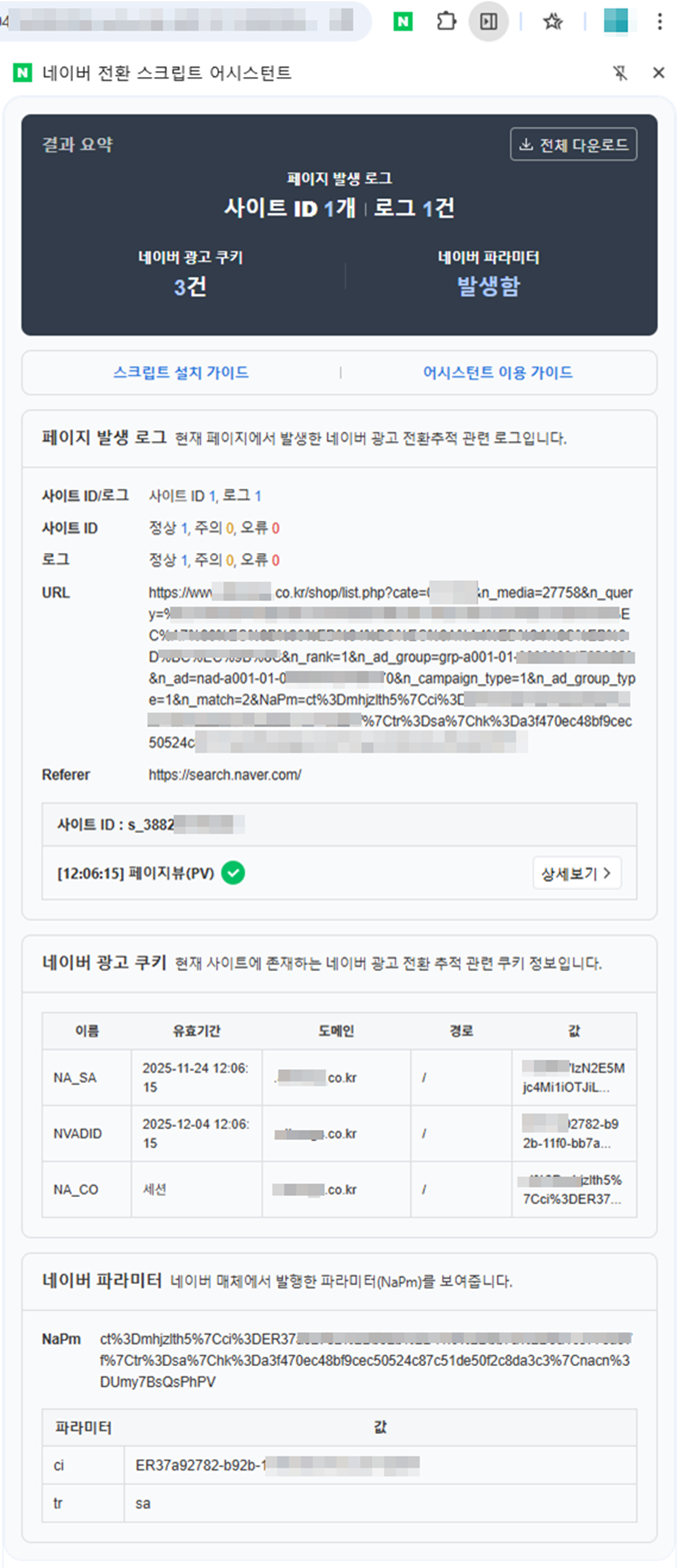
Task: Click the green N logo next to assistant title
Action: coord(24,72)
